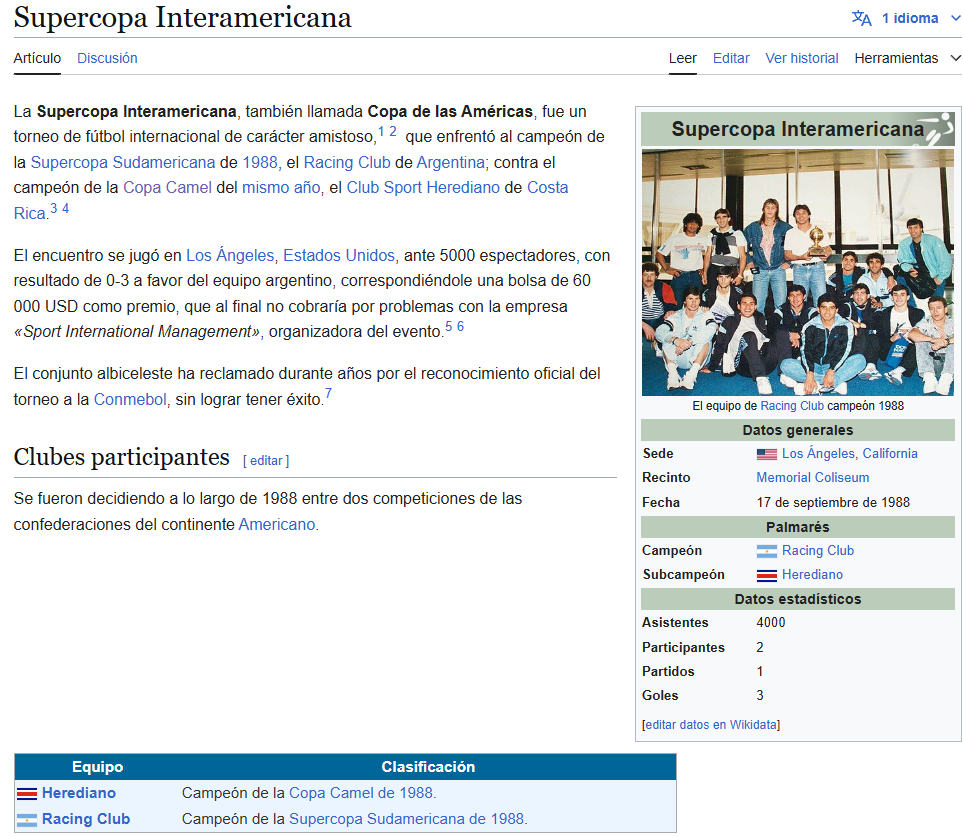Click the 'Supercopa Interamericana' page title
963x837 pixels.
(182, 17)
